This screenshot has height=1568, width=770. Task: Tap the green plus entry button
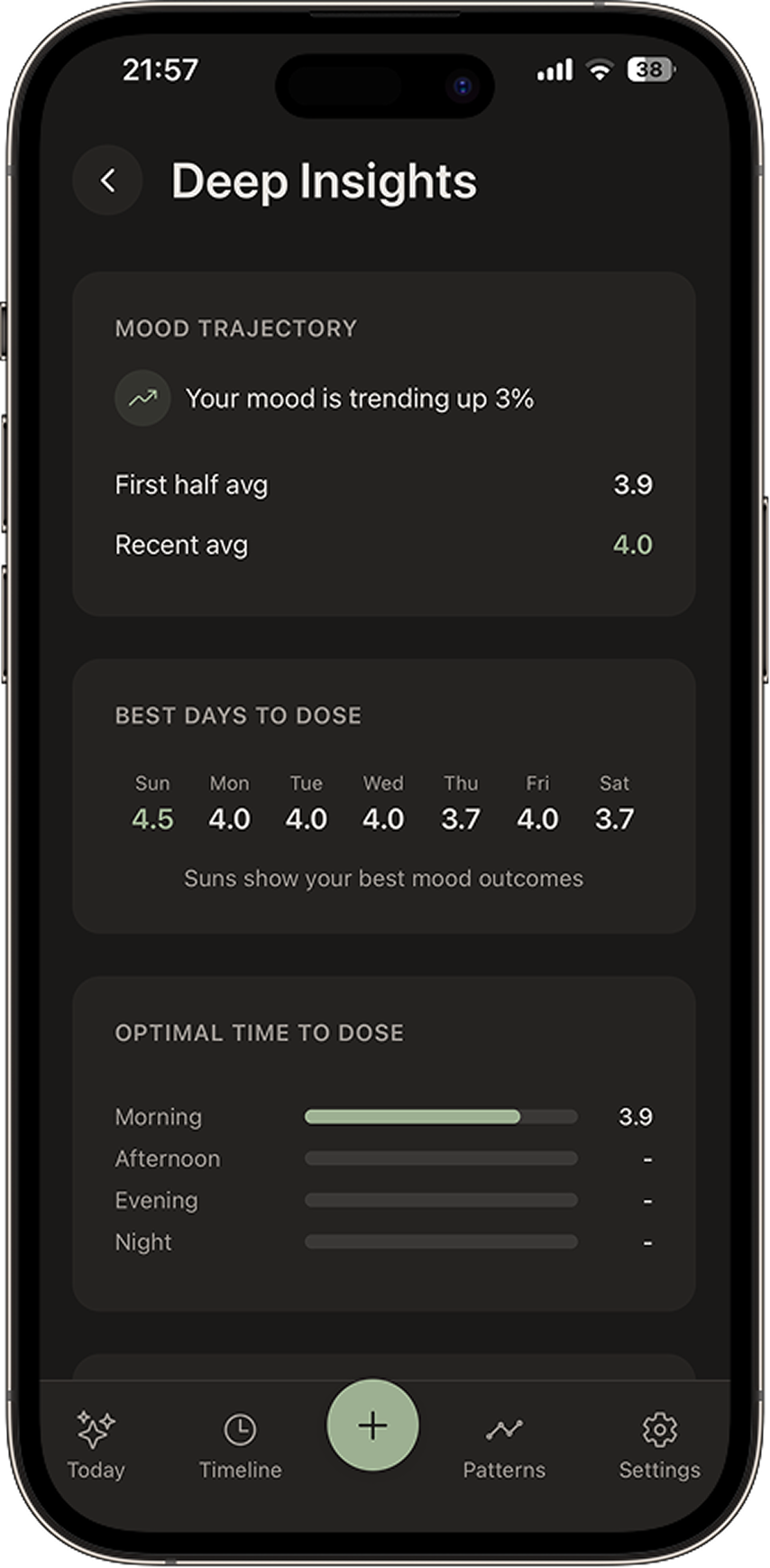(372, 1425)
